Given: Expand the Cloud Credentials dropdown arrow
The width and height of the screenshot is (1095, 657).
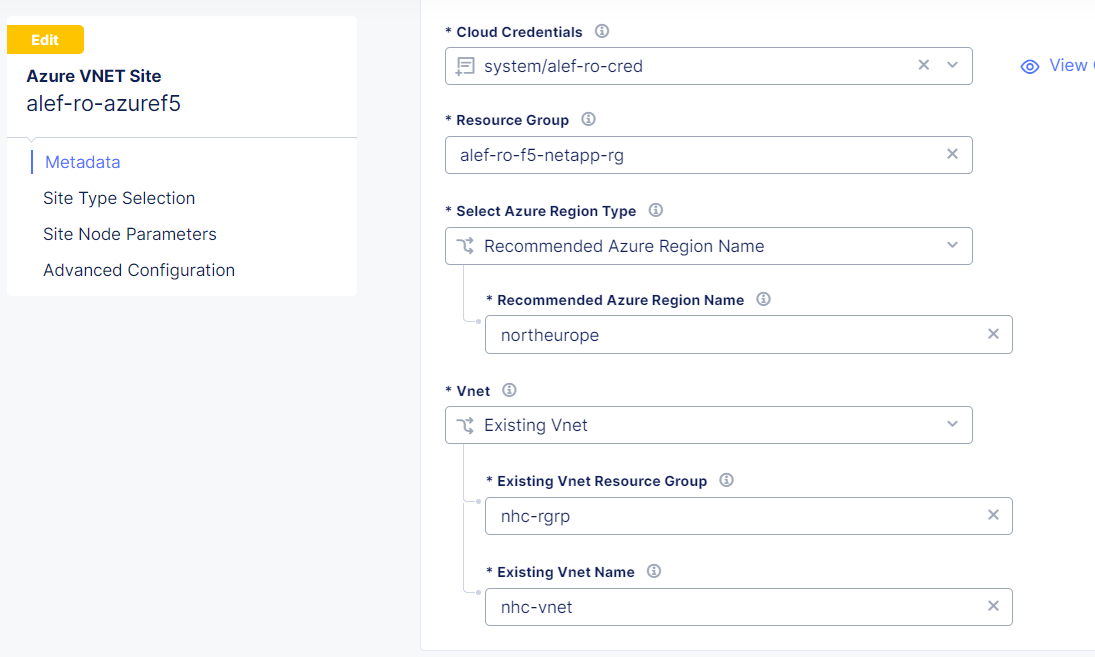Looking at the screenshot, I should 952,65.
